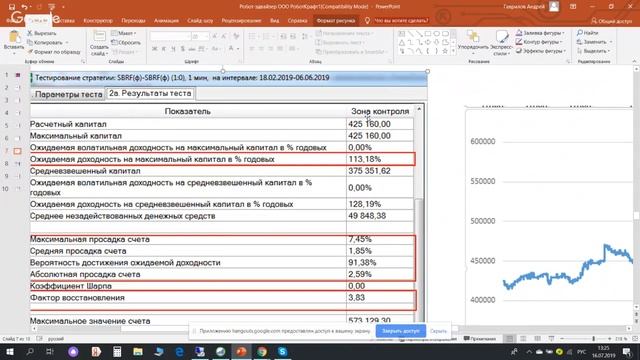Screen dimensions: 640x360
Task: Open Макет (Layout) dropdown
Action: coord(124,33)
